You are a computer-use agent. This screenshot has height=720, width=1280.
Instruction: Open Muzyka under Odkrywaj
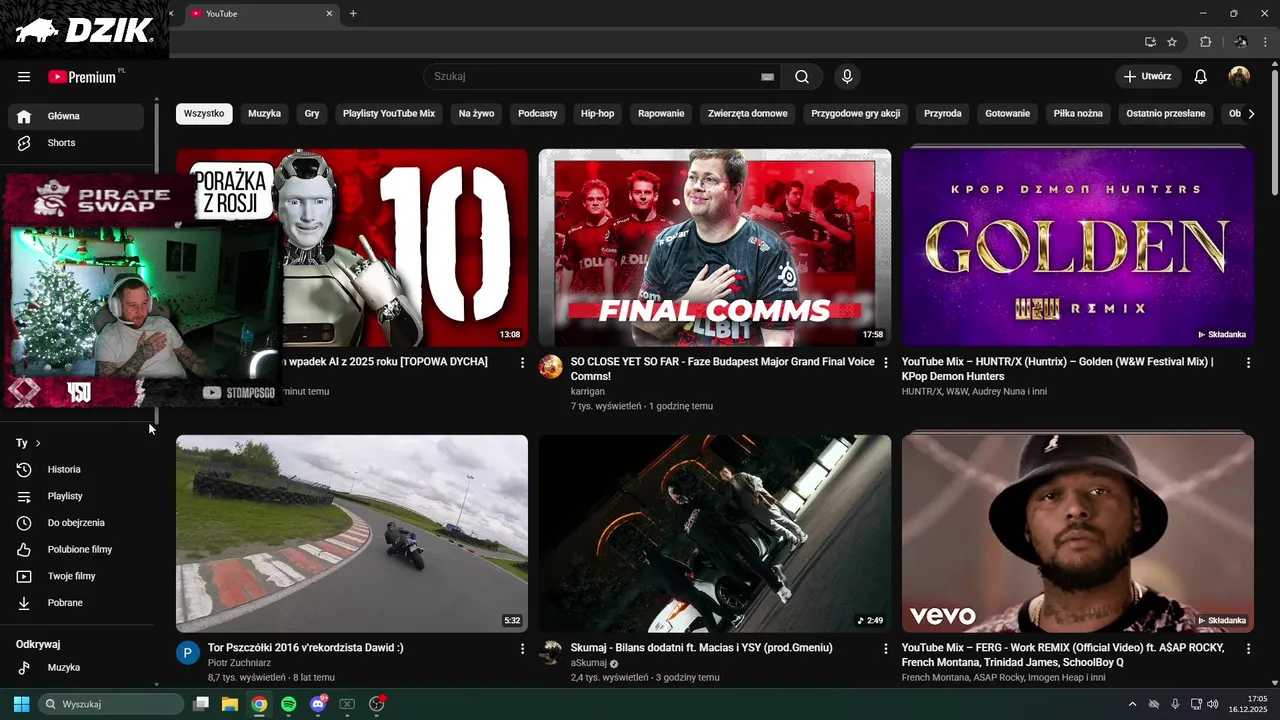point(76,668)
